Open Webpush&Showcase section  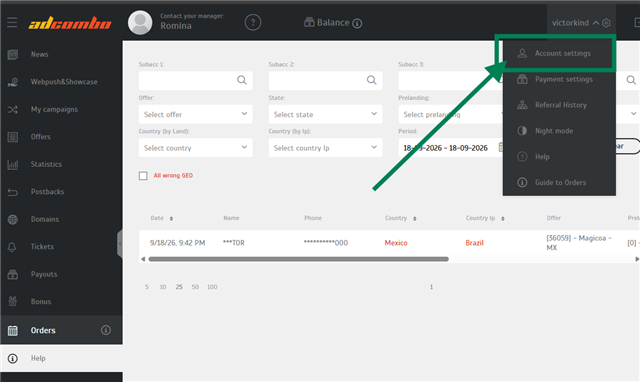pos(64,82)
